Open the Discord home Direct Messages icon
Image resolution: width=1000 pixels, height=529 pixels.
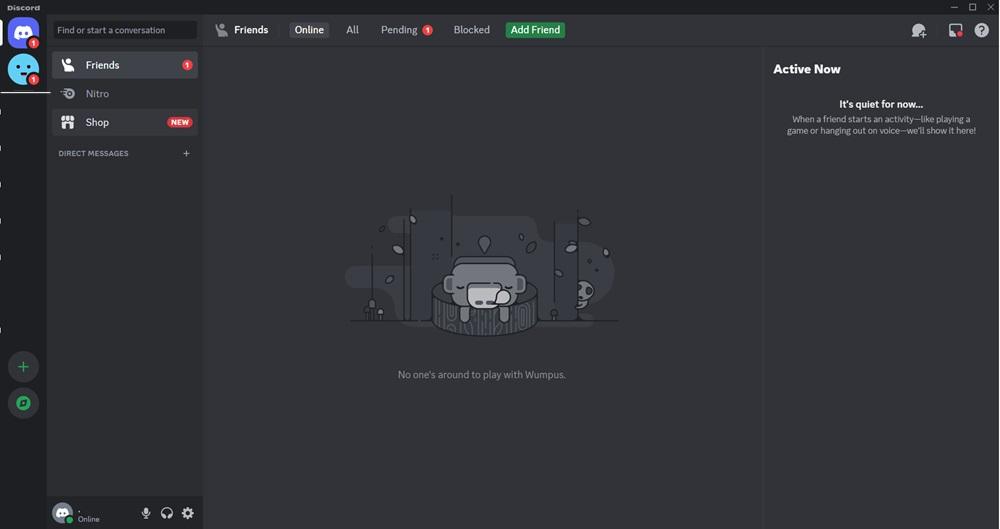pos(24,33)
